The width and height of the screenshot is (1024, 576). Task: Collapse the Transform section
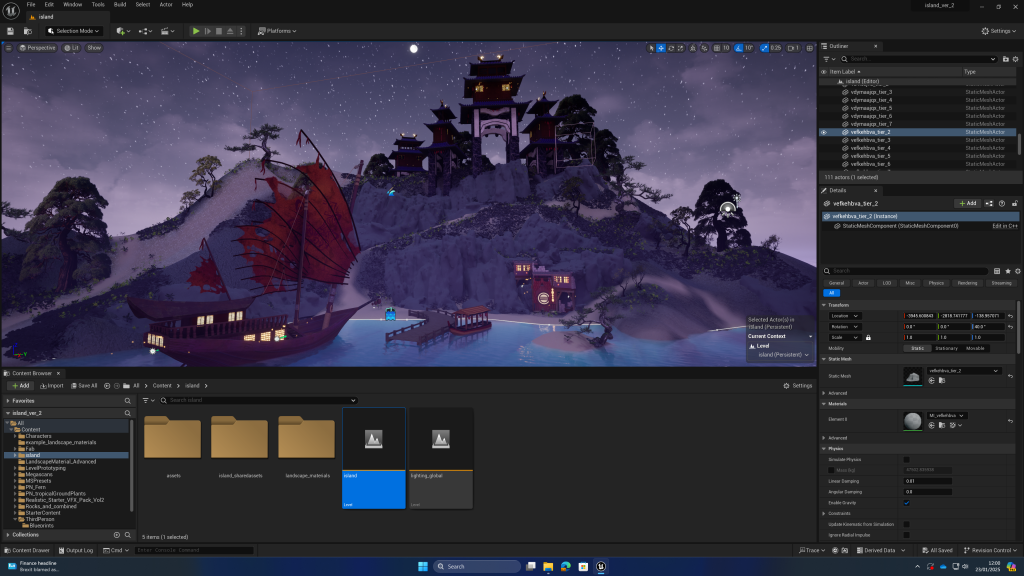(x=824, y=305)
